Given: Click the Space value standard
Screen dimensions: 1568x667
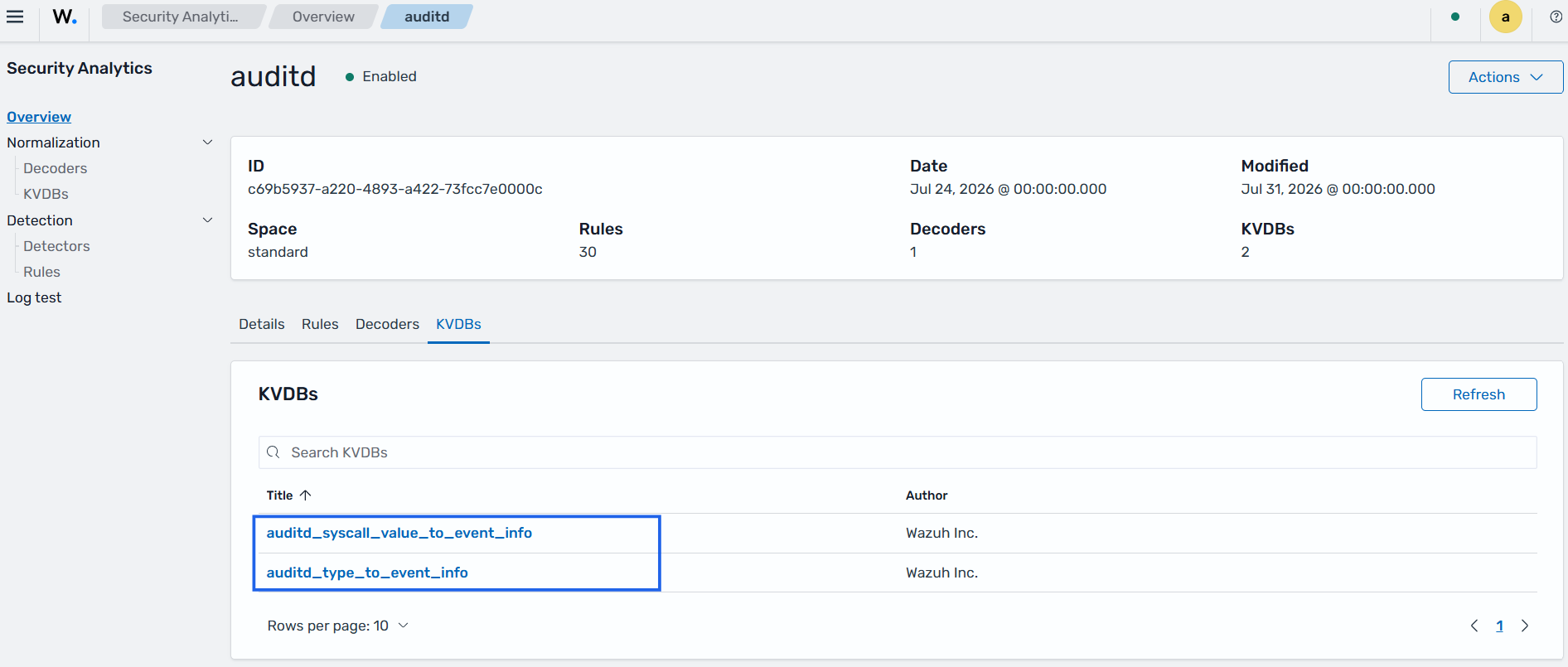Looking at the screenshot, I should tap(278, 252).
